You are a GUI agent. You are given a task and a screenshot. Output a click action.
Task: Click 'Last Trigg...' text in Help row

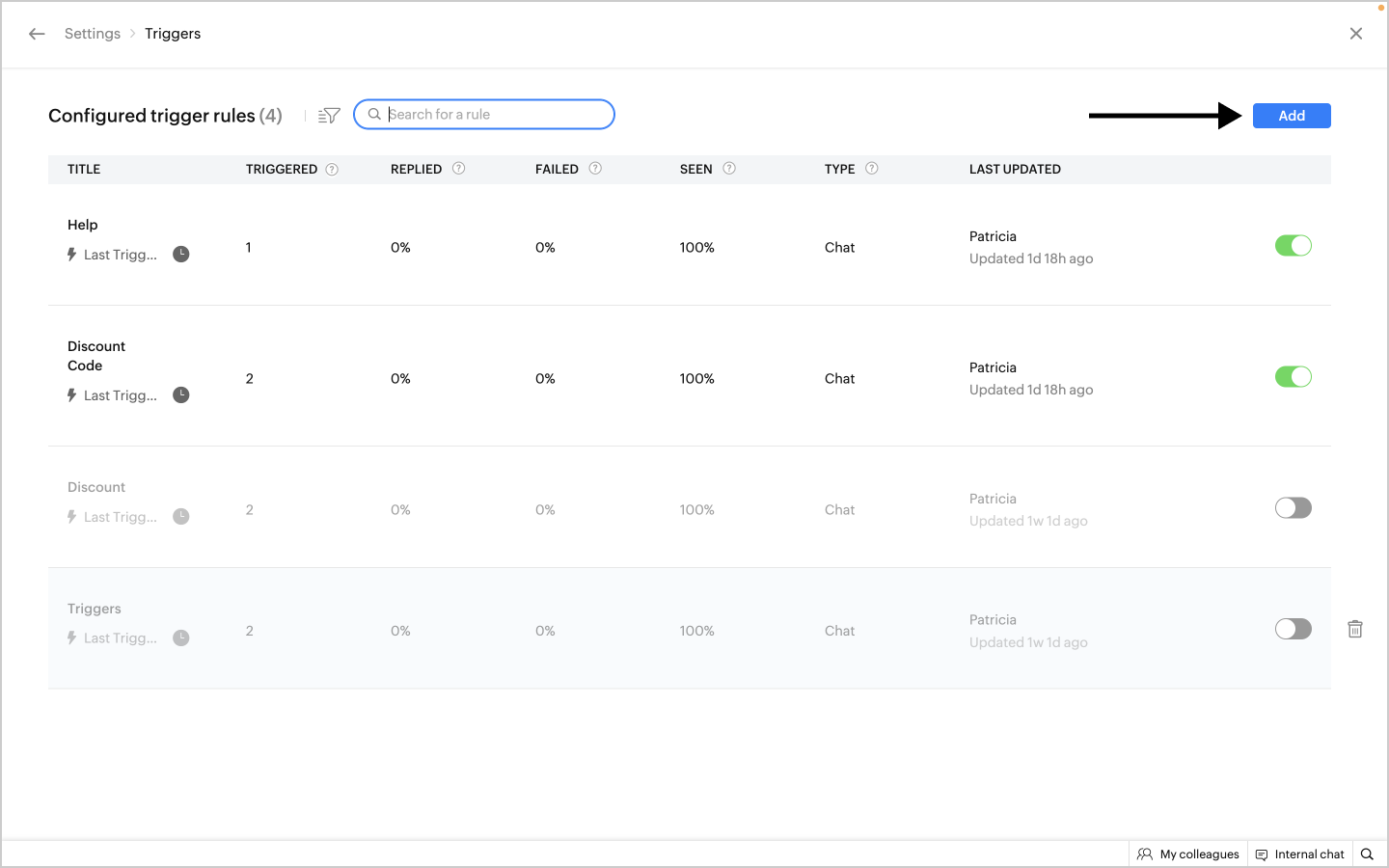pyautogui.click(x=121, y=255)
